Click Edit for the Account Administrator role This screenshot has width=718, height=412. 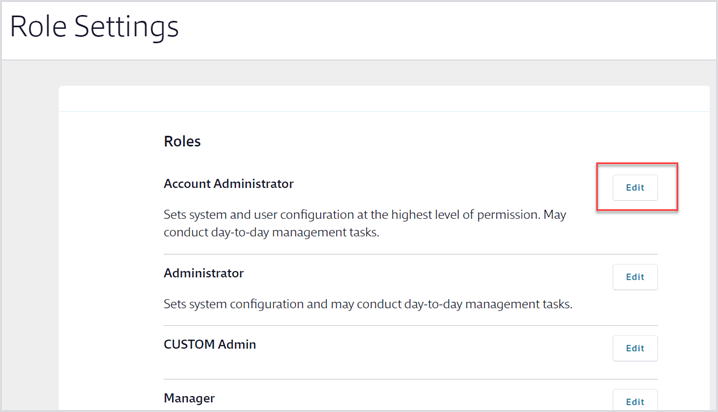[635, 188]
